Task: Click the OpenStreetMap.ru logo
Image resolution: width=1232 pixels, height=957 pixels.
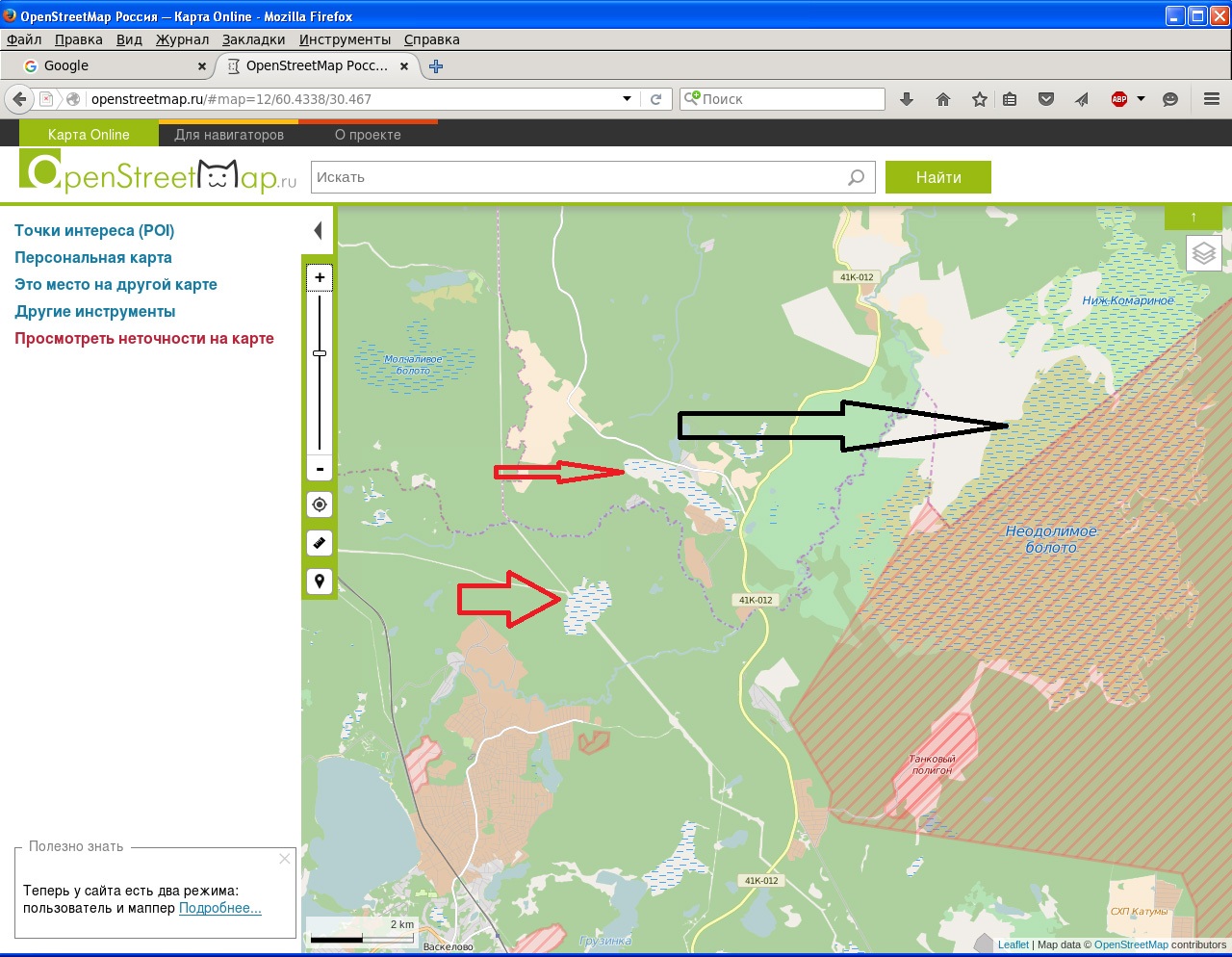Action: (x=159, y=173)
